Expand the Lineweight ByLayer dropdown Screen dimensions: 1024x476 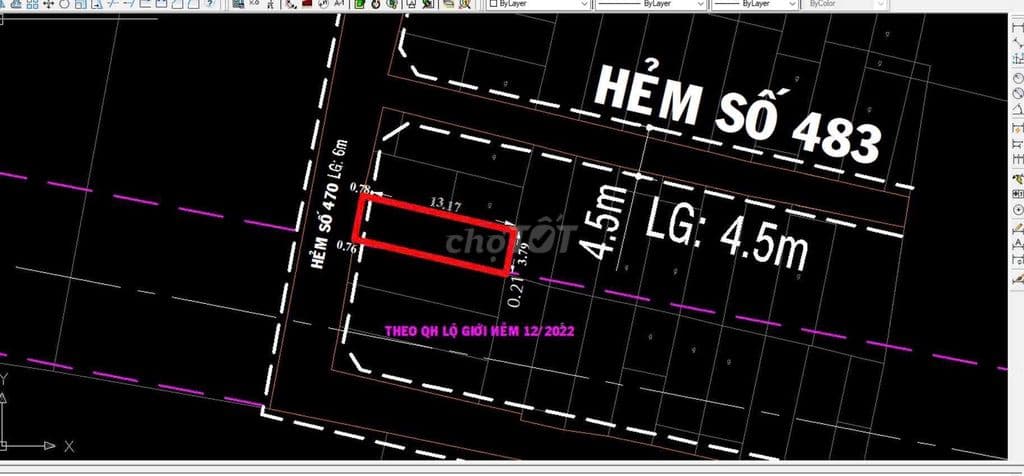tap(754, 5)
